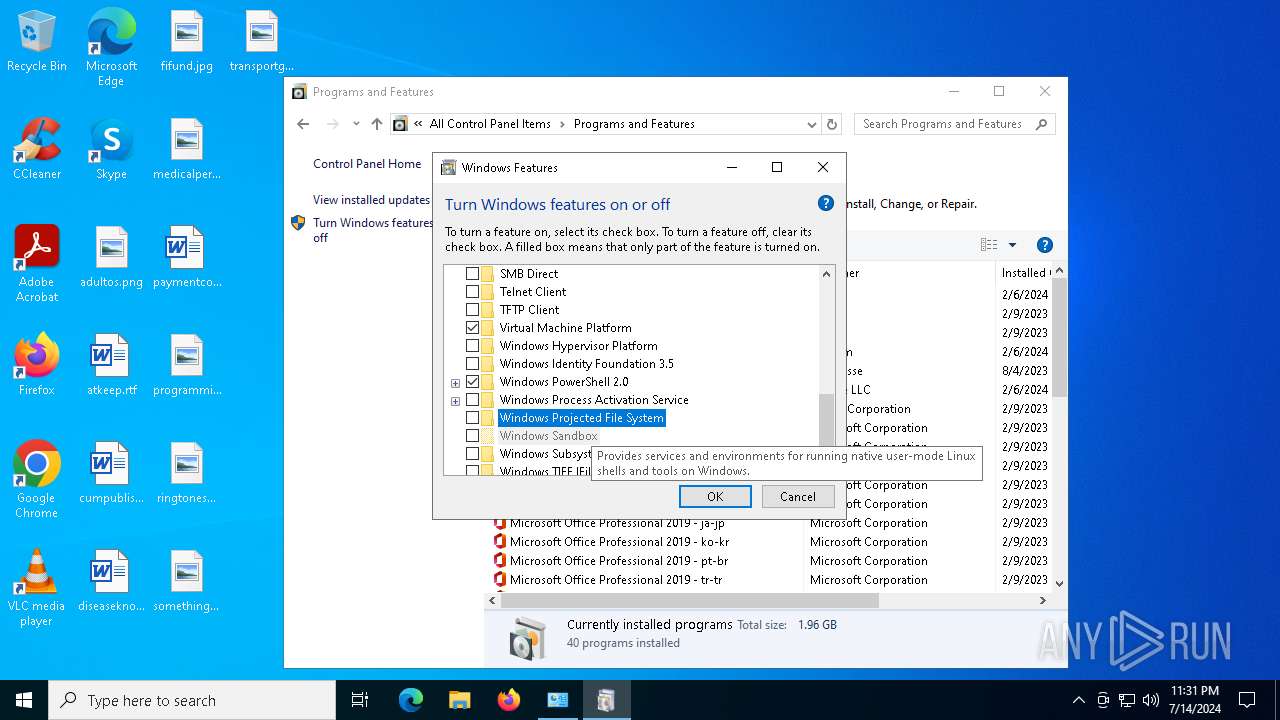Image resolution: width=1280 pixels, height=720 pixels.
Task: Check the SMB Direct feature checkbox
Action: (472, 274)
